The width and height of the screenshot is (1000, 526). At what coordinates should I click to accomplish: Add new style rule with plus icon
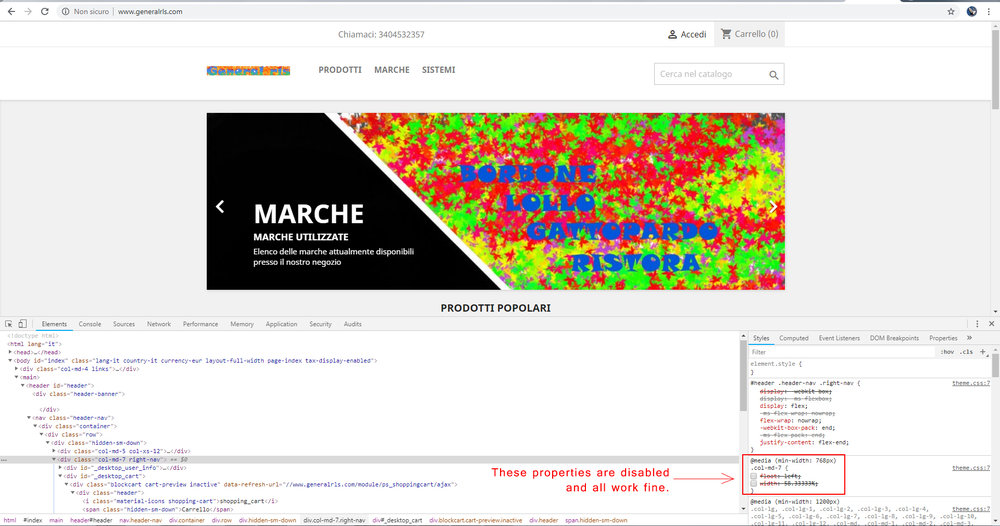point(983,352)
